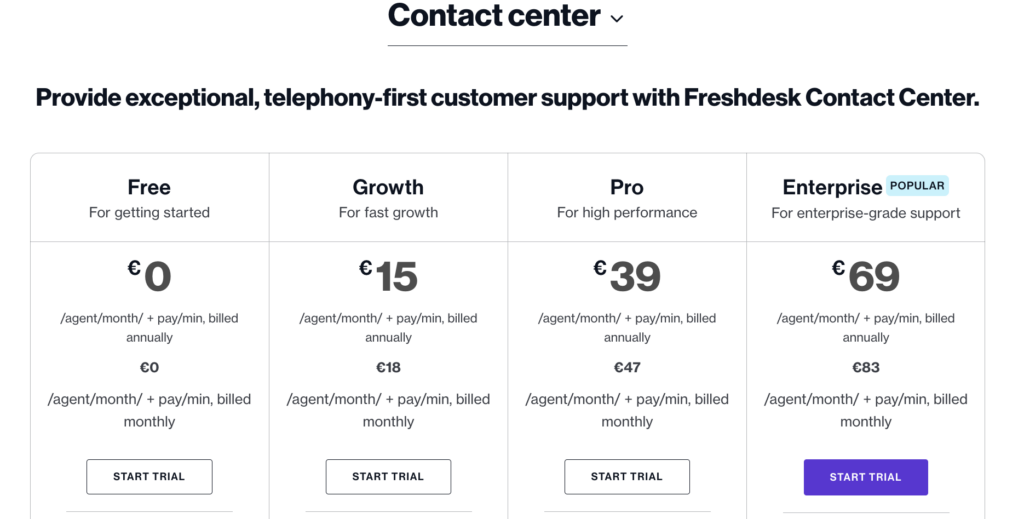Click the €15 annual Growth price

point(389,276)
